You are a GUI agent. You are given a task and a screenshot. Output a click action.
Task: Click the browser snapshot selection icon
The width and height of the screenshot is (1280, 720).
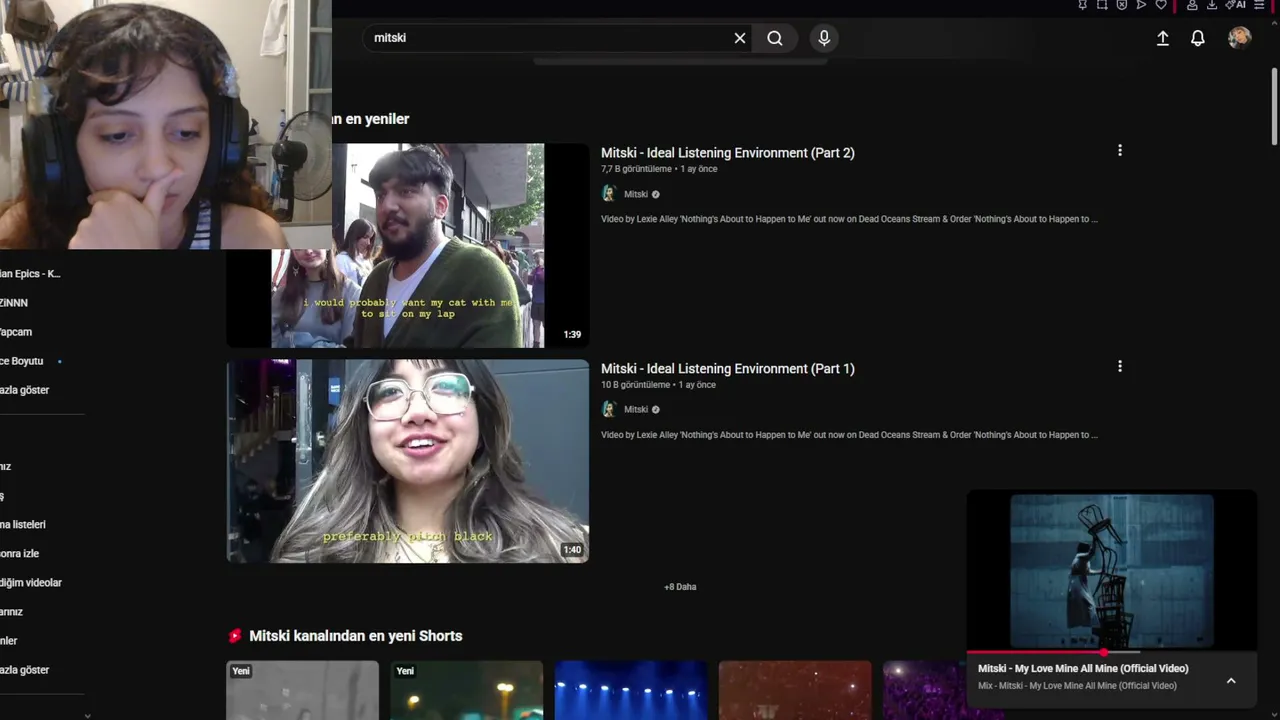[x=1102, y=5]
